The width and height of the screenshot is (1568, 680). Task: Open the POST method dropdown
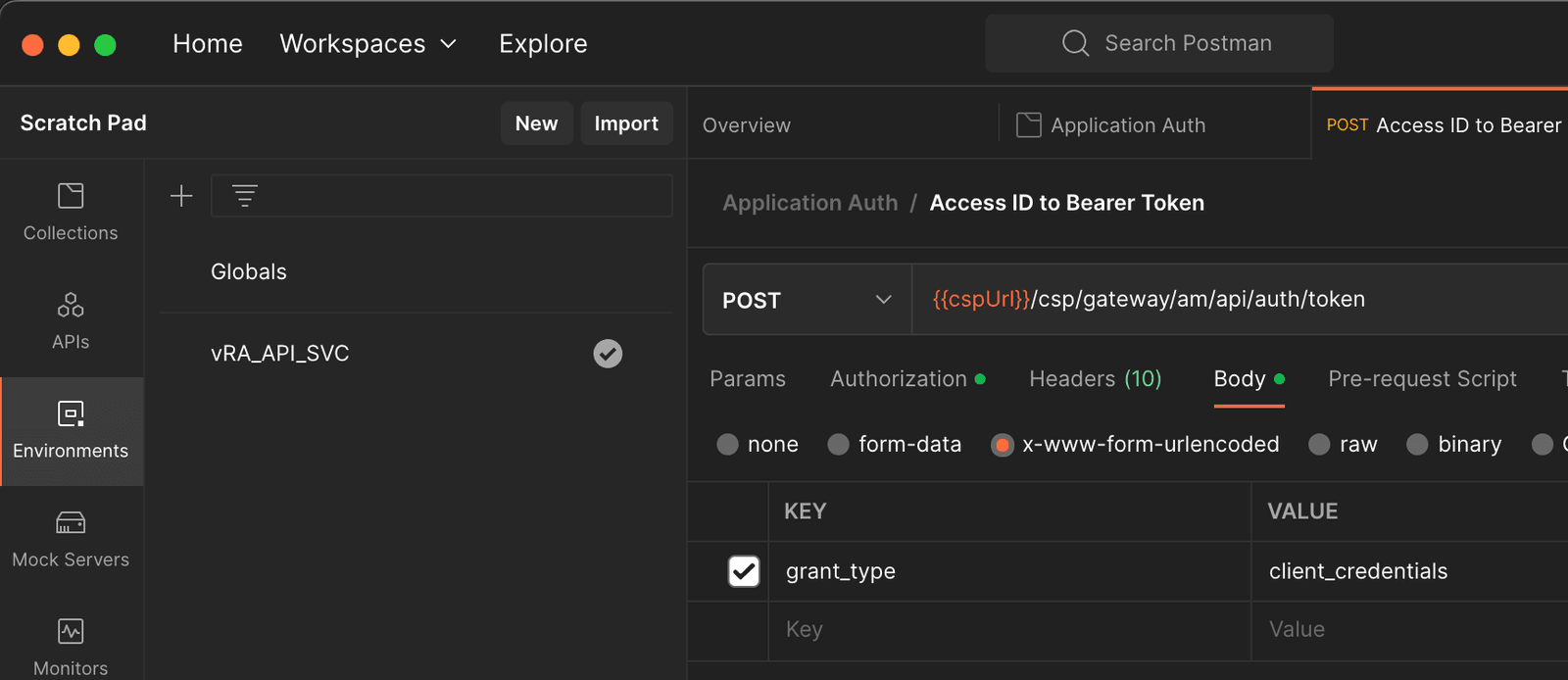coord(808,300)
